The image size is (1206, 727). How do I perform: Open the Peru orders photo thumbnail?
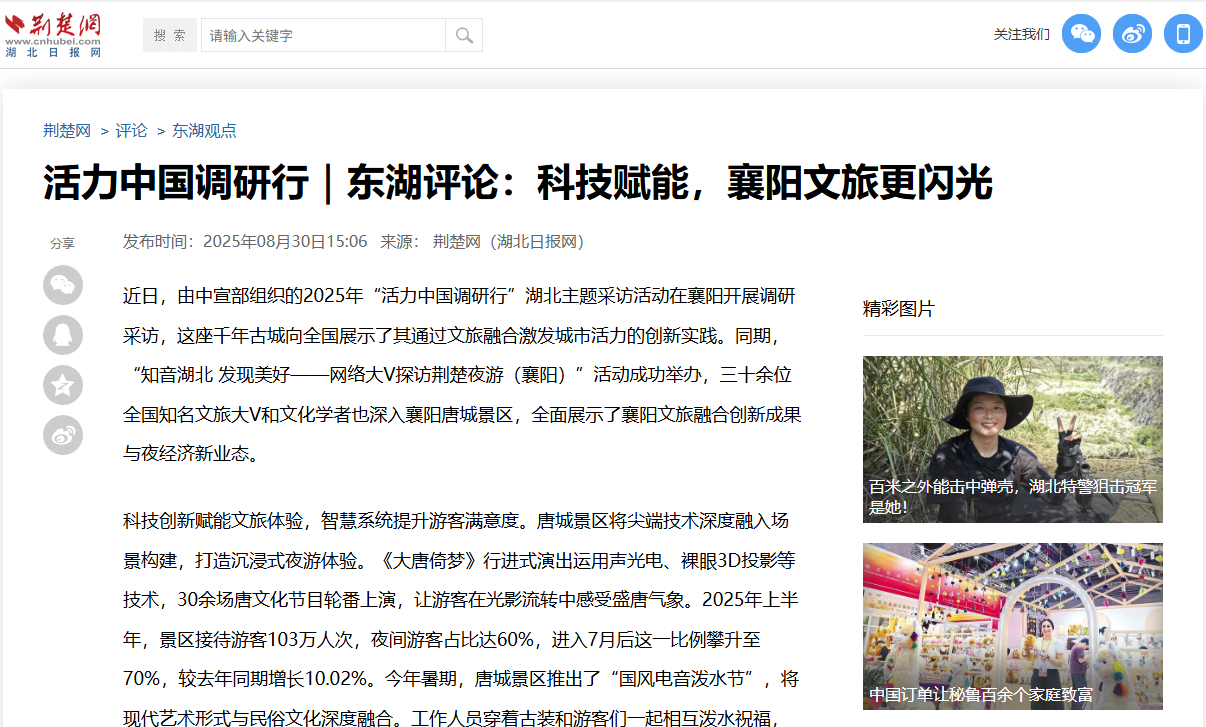(x=1012, y=610)
